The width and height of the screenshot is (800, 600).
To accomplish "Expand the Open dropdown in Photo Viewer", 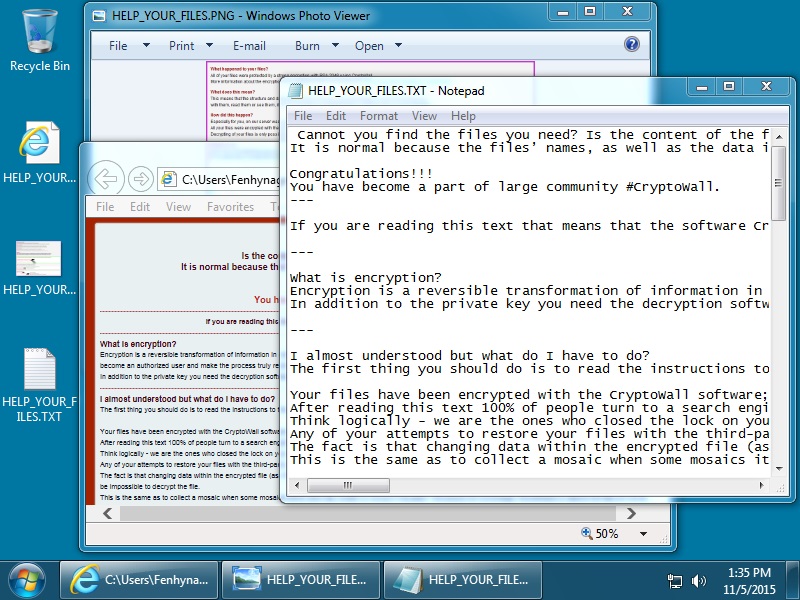I will (398, 45).
